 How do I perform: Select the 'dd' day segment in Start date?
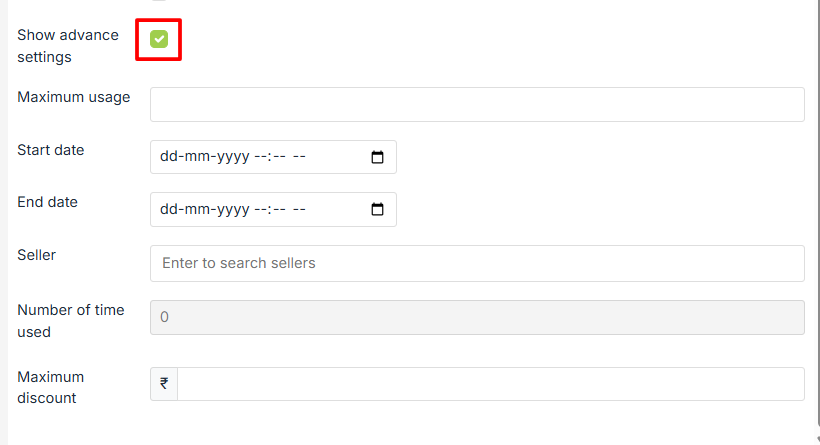coord(169,157)
